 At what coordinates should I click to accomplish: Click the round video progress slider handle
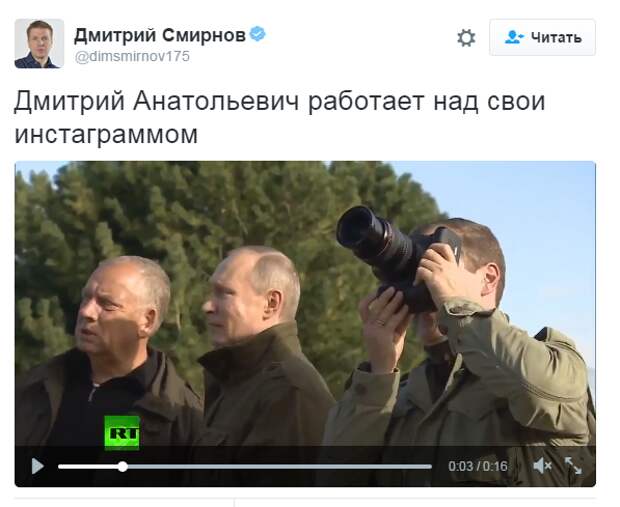123,467
